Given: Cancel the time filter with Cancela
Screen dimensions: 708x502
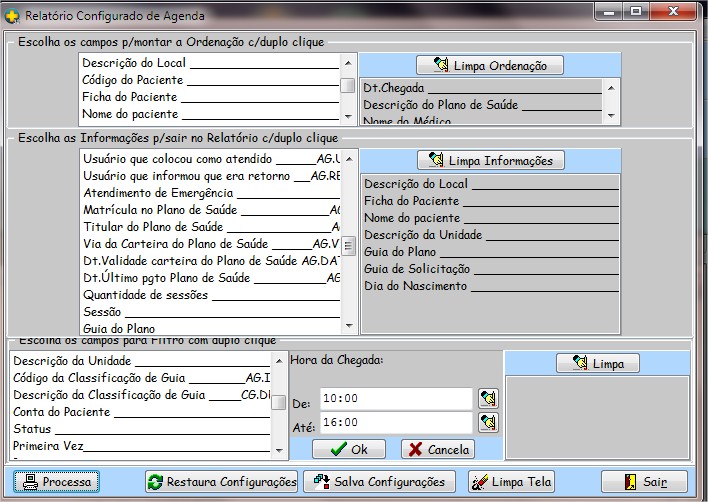Looking at the screenshot, I should point(437,449).
